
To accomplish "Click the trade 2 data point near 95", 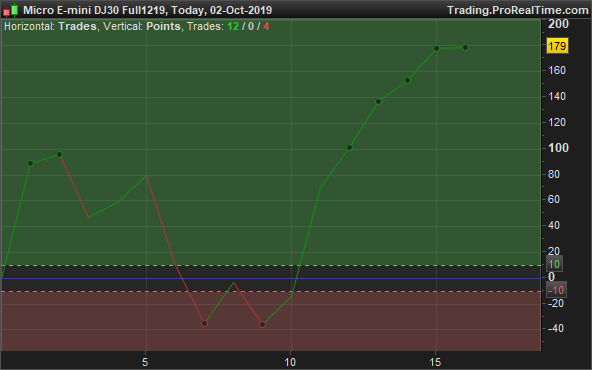I will tap(59, 154).
